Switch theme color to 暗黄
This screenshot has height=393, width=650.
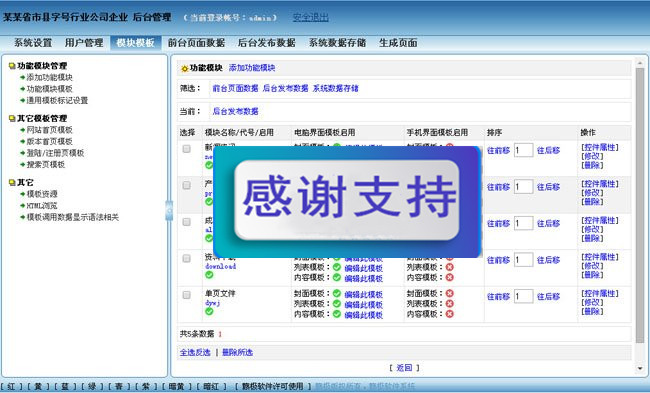[176, 386]
